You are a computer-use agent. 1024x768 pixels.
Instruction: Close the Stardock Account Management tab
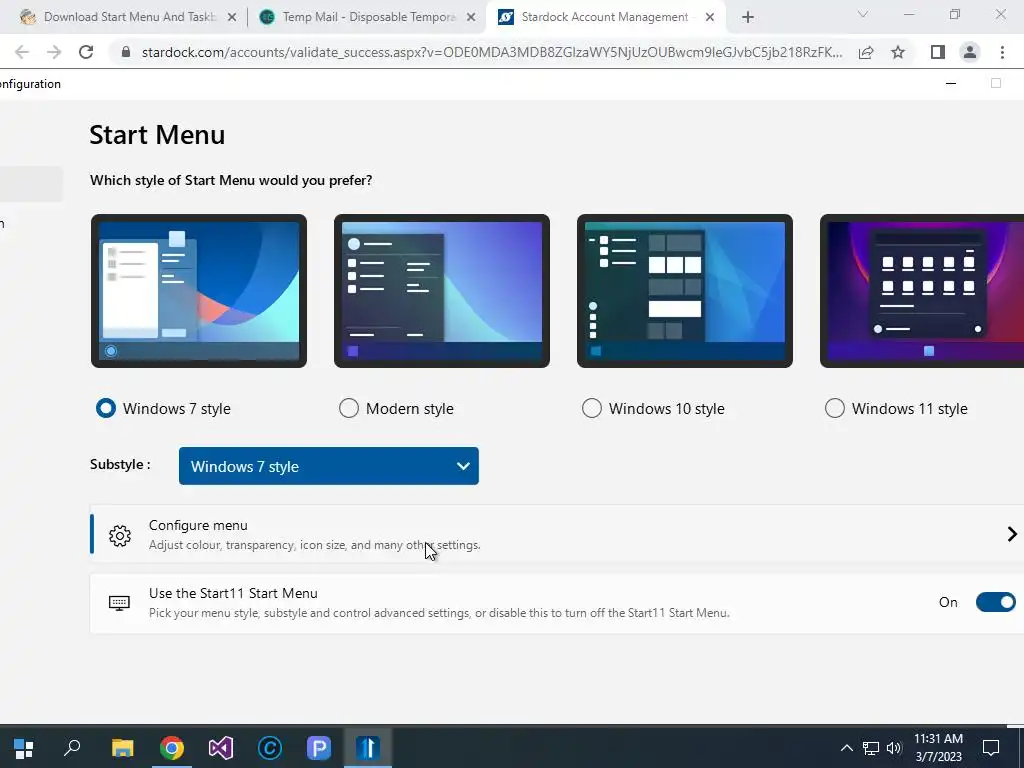[x=709, y=18]
